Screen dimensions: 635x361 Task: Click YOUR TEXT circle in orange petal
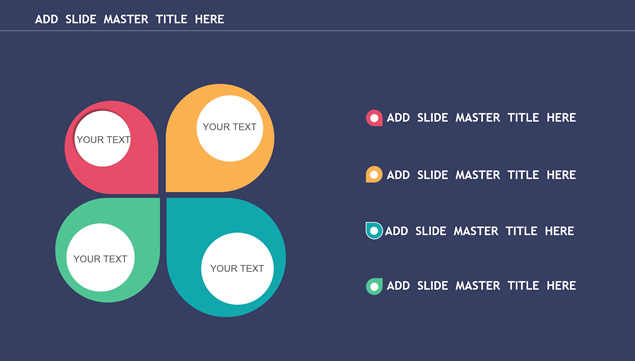(x=230, y=128)
